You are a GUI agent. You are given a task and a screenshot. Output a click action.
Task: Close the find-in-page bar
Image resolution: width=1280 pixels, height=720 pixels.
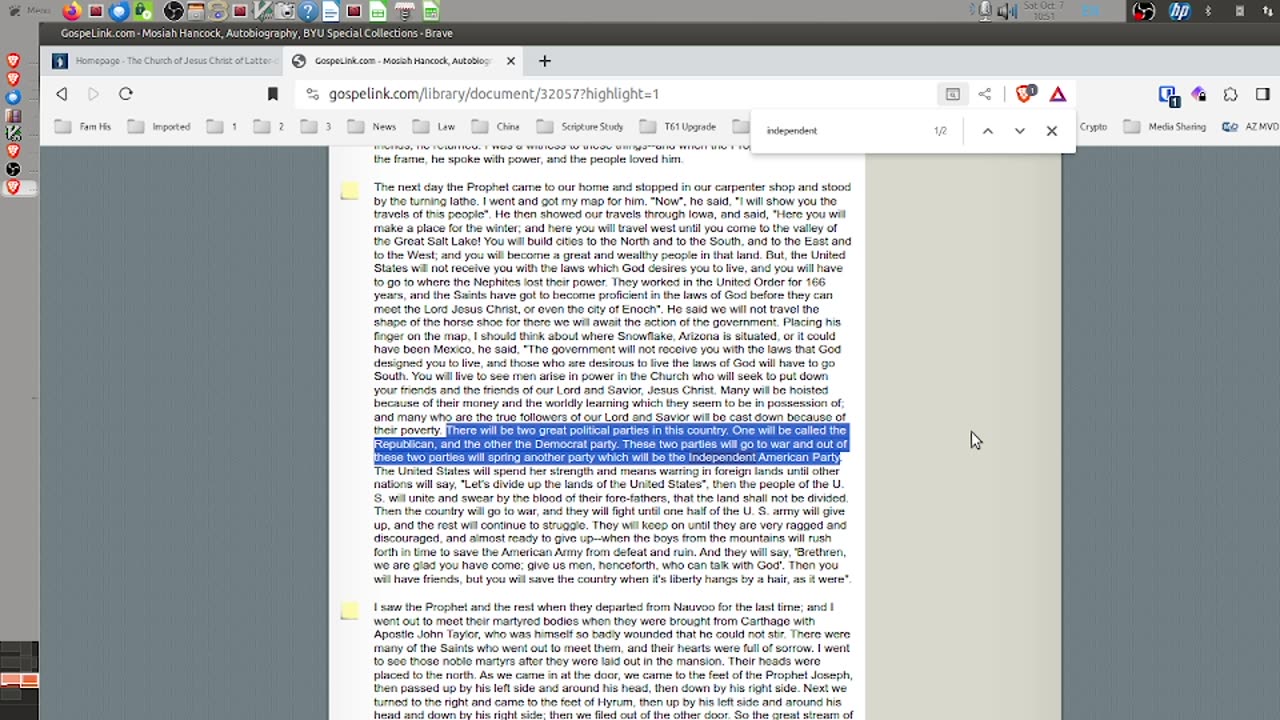pos(1051,131)
